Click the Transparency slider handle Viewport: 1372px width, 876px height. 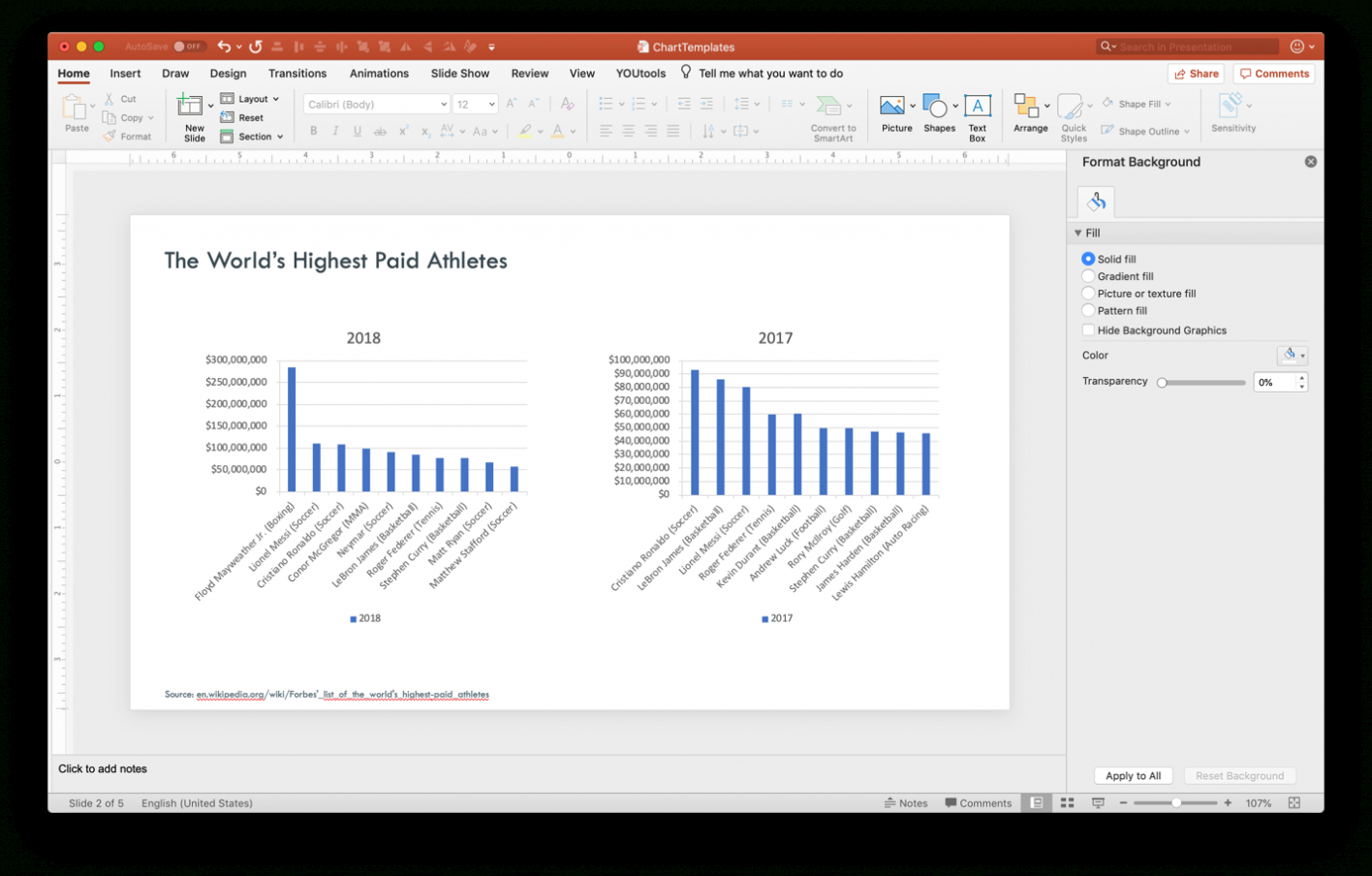[1162, 383]
